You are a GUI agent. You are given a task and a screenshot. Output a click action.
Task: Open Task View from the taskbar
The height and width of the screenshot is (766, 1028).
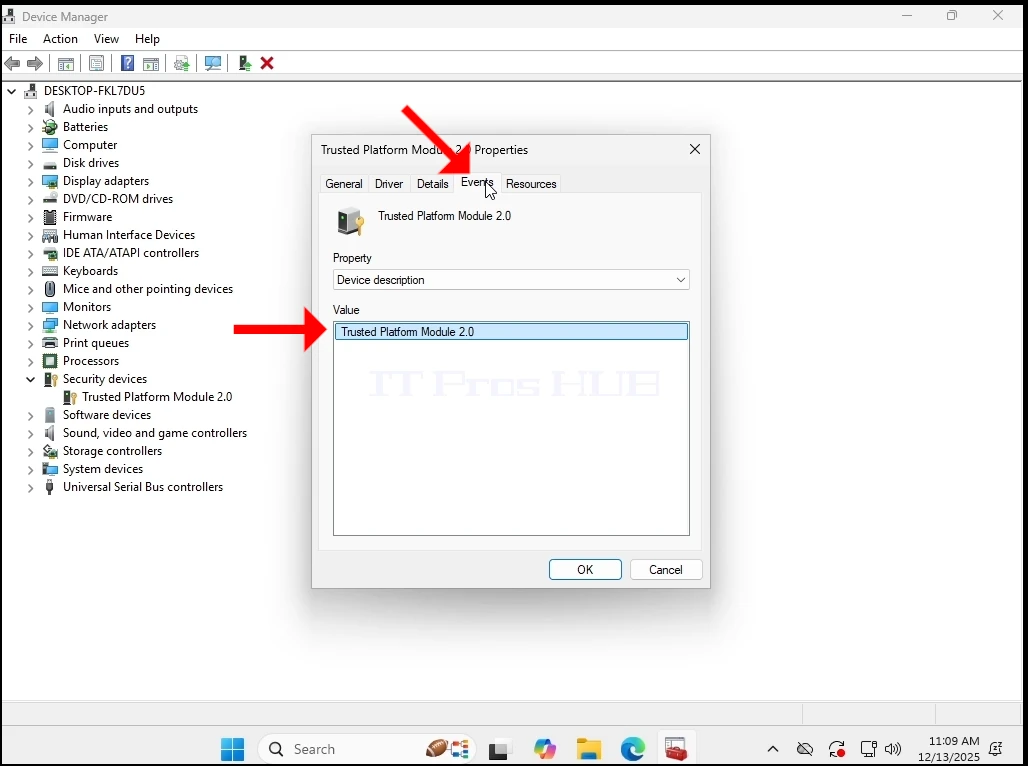(x=500, y=749)
